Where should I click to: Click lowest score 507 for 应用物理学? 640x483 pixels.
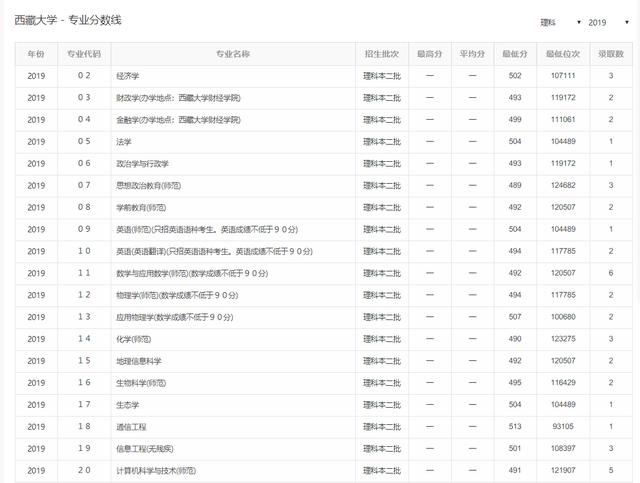pyautogui.click(x=515, y=317)
